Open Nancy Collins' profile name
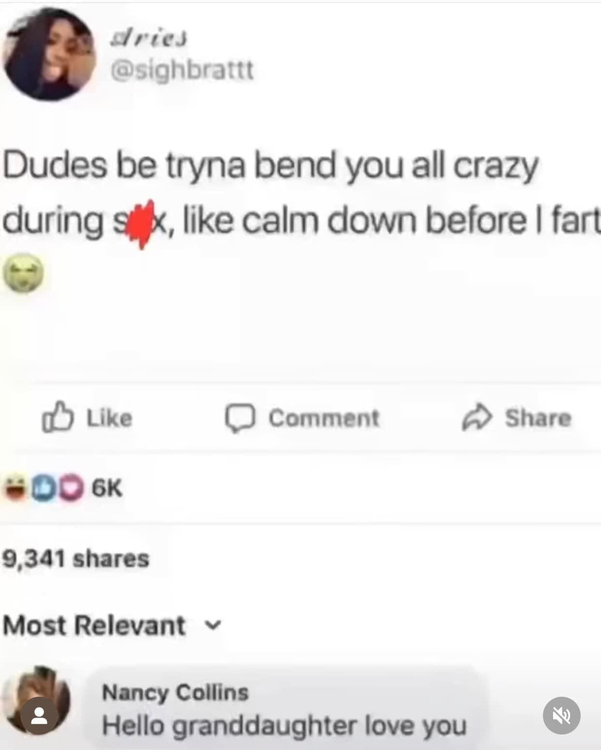The height and width of the screenshot is (750, 601). pyautogui.click(x=175, y=692)
